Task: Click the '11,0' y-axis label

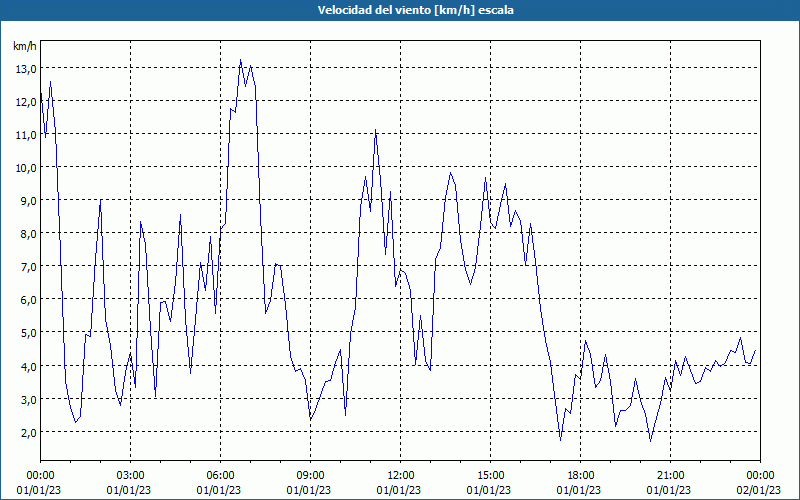Action: (x=26, y=135)
